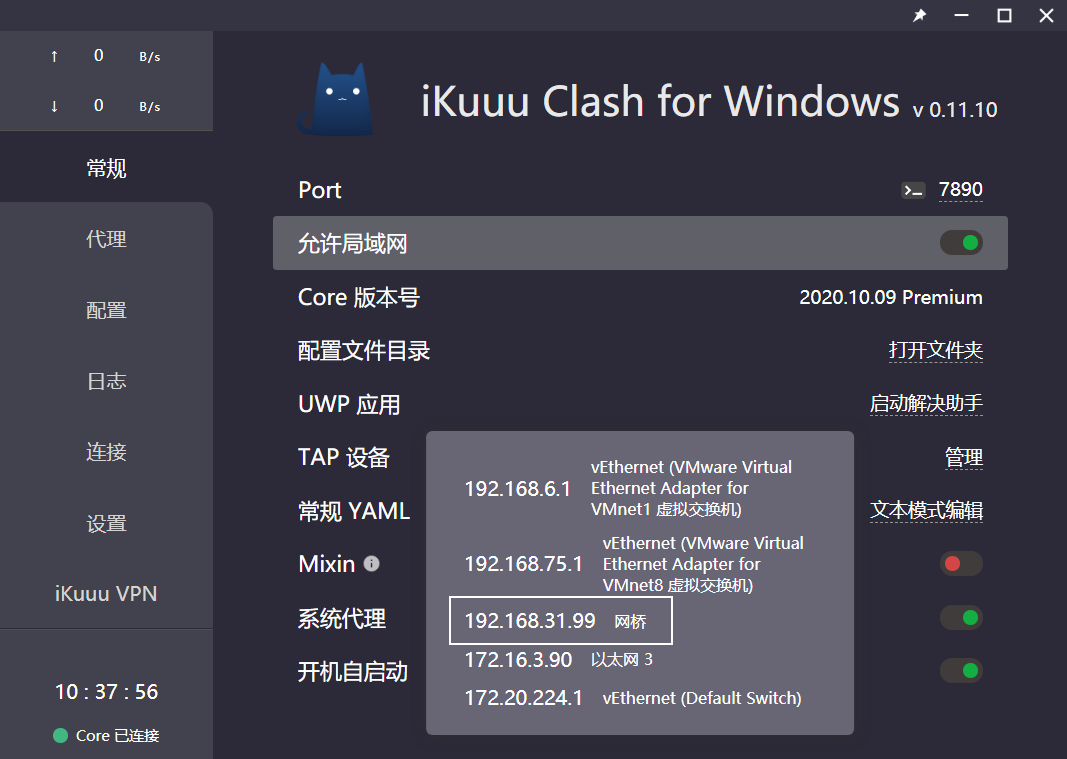Open the 代理 proxies tab
Screen dimensions: 1067x759
[106, 240]
